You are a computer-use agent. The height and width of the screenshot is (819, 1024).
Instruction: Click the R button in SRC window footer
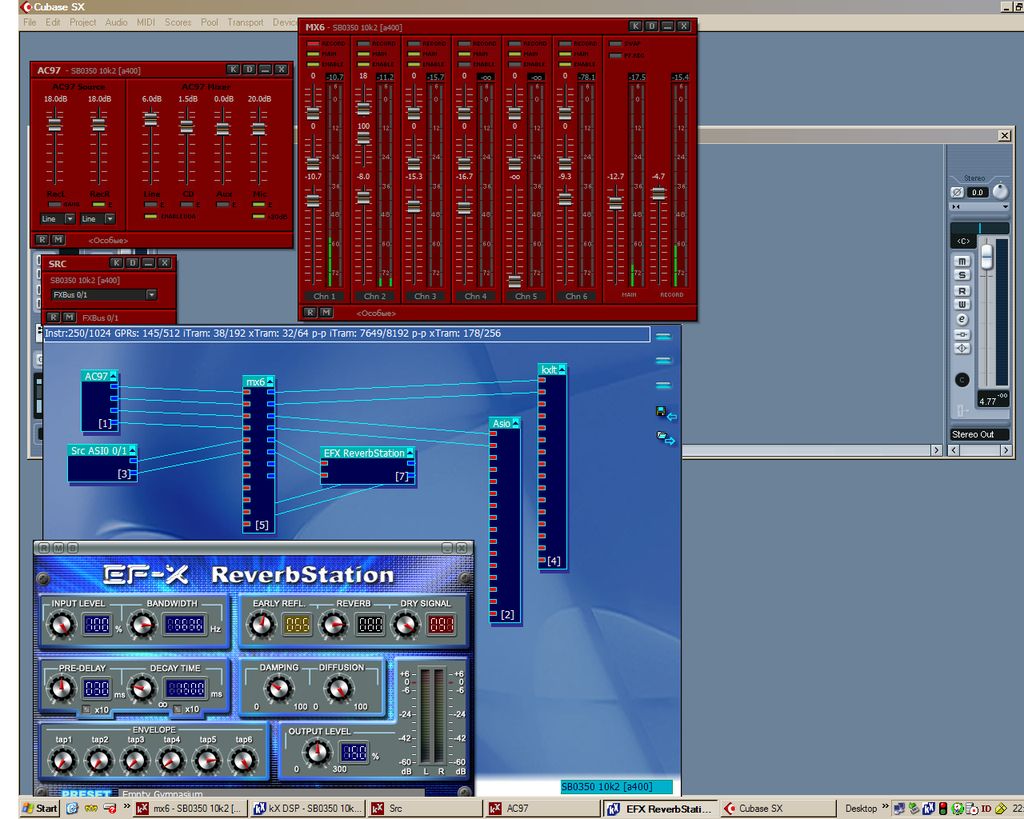pos(54,317)
